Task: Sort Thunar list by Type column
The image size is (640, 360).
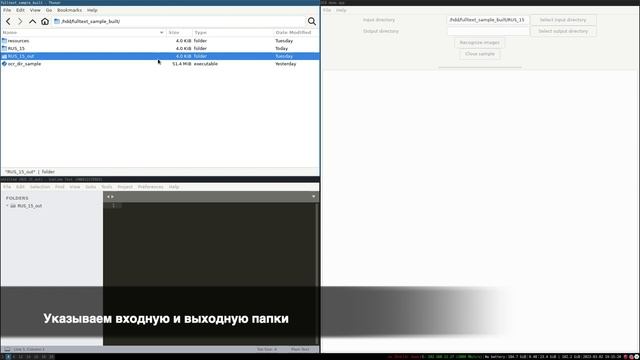Action: pyautogui.click(x=233, y=32)
